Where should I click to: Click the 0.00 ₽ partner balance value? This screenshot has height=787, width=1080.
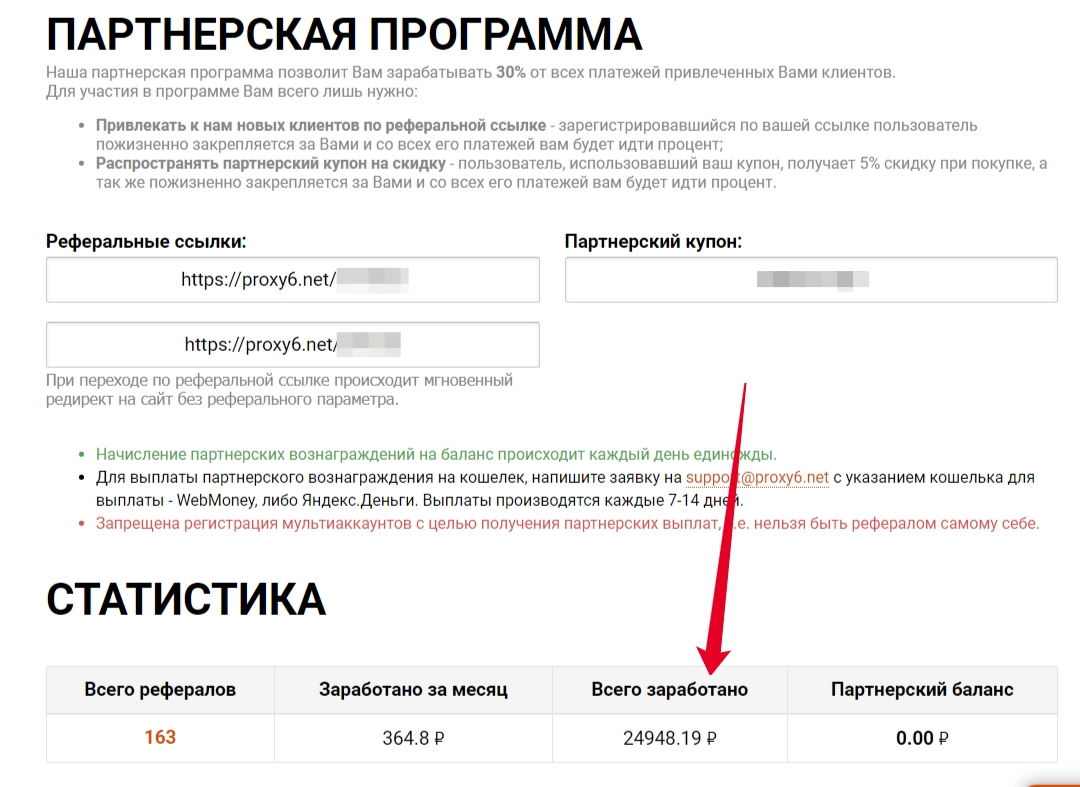coord(922,738)
